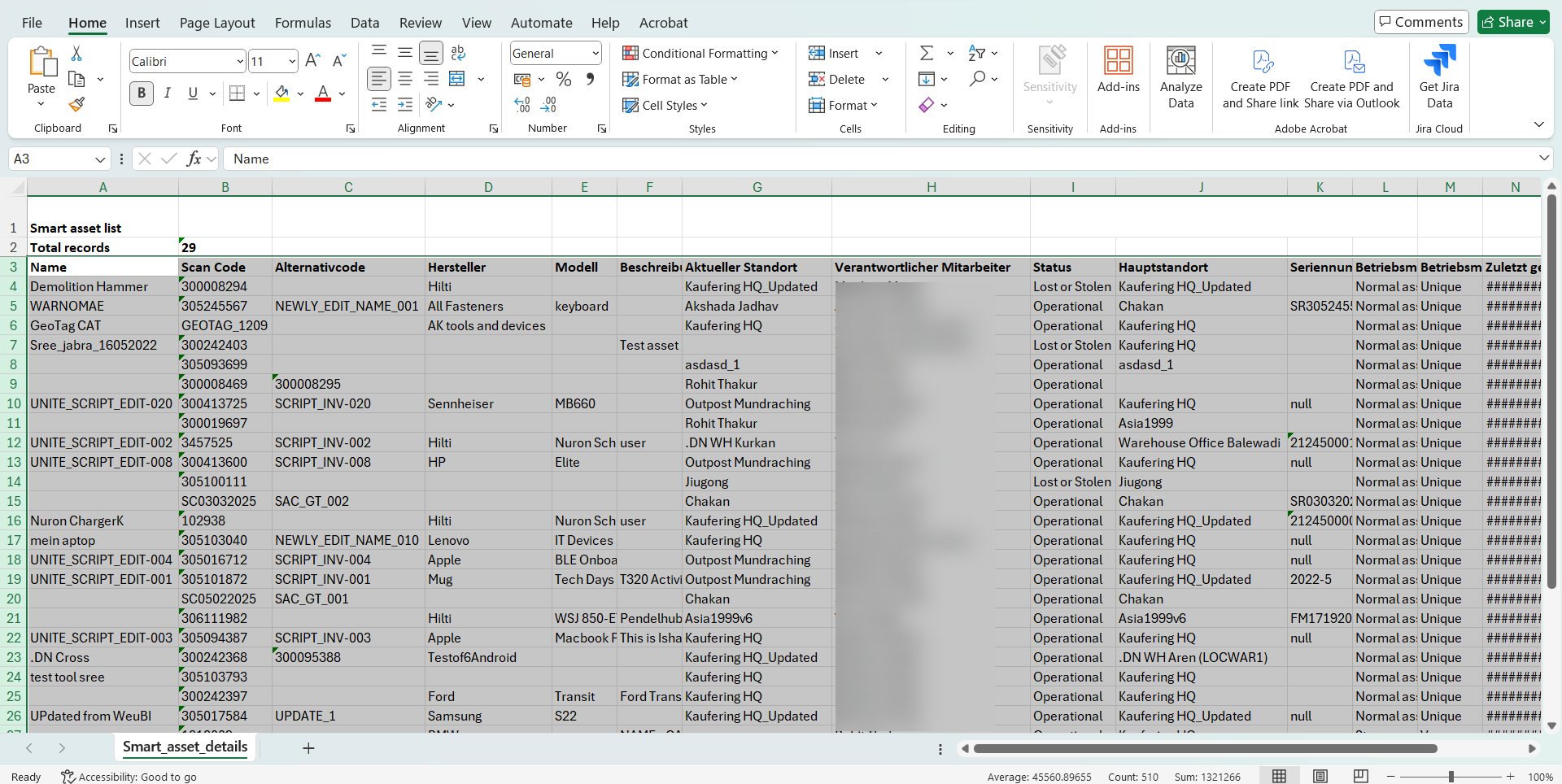Image resolution: width=1562 pixels, height=784 pixels.
Task: Open Sort & Filter tool
Action: (977, 53)
